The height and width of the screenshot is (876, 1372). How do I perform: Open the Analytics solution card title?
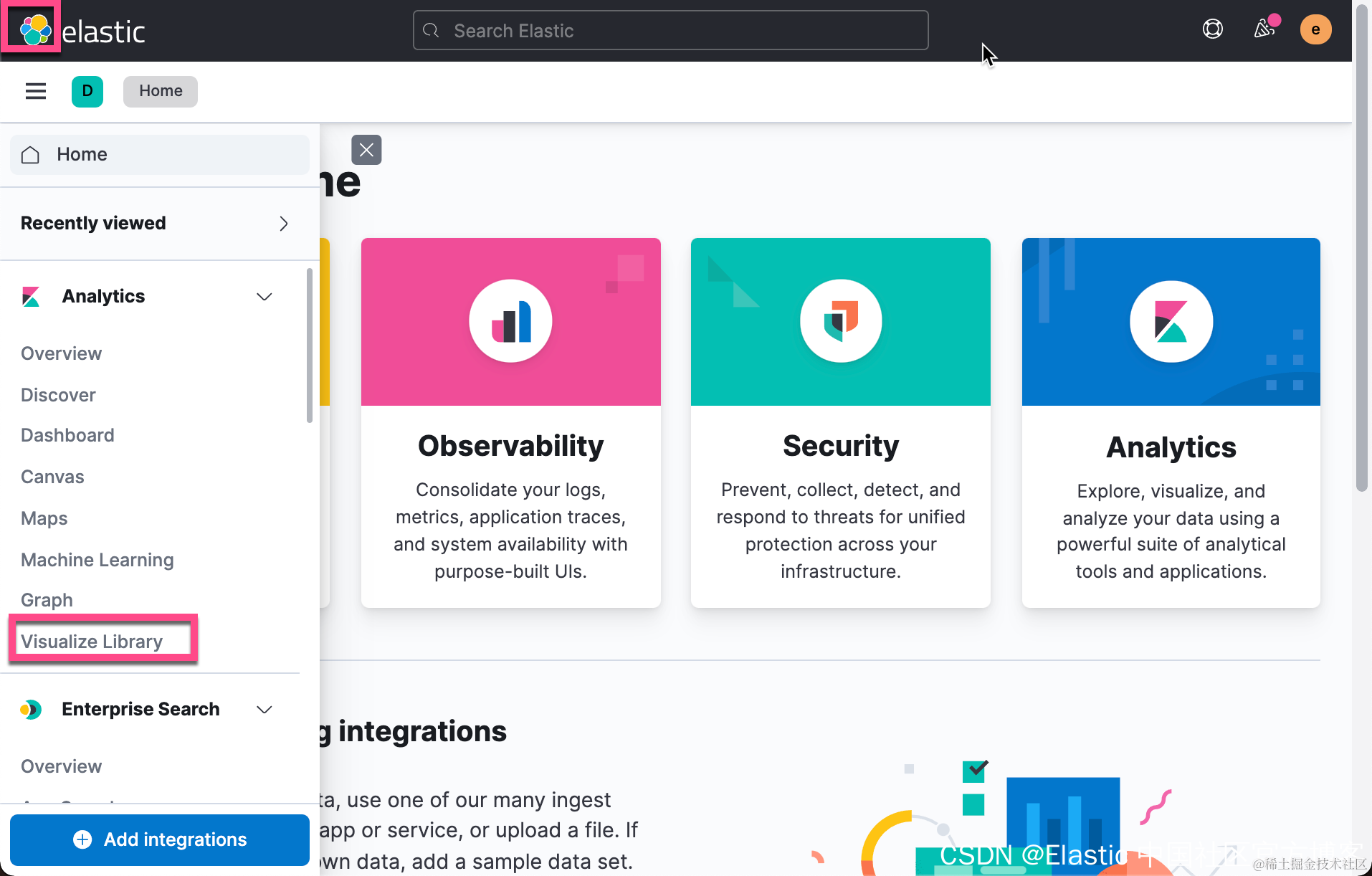coord(1171,447)
